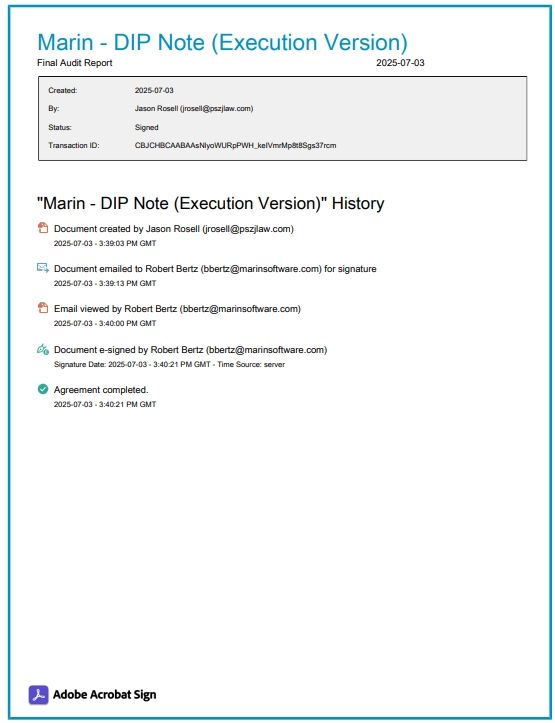Click the Email viewed by Robert Bertz entry
Viewport: 555px width, 723px height.
coord(177,309)
